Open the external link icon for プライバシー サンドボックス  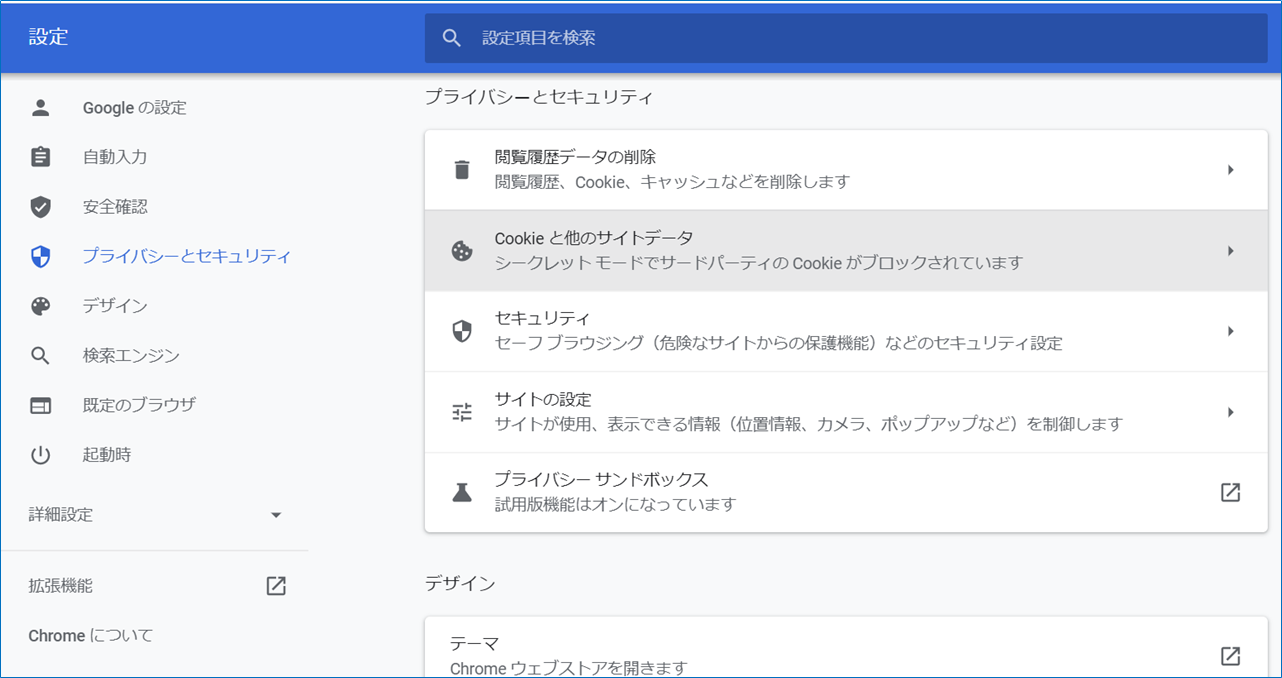[x=1230, y=492]
